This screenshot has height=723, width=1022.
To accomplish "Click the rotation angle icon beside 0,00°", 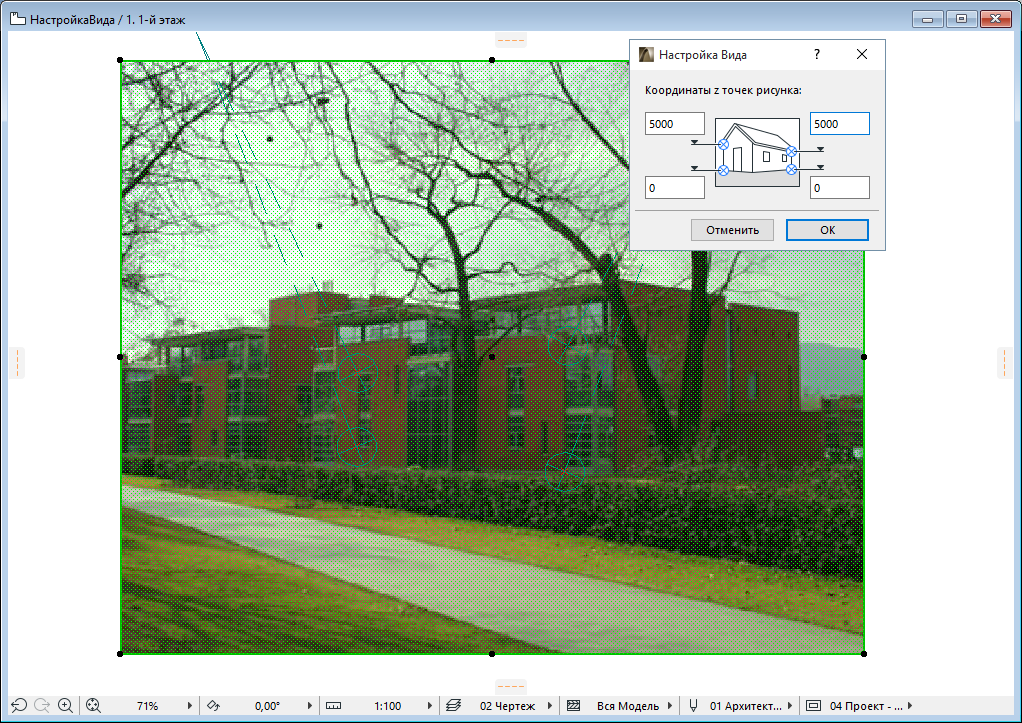I will (x=213, y=705).
